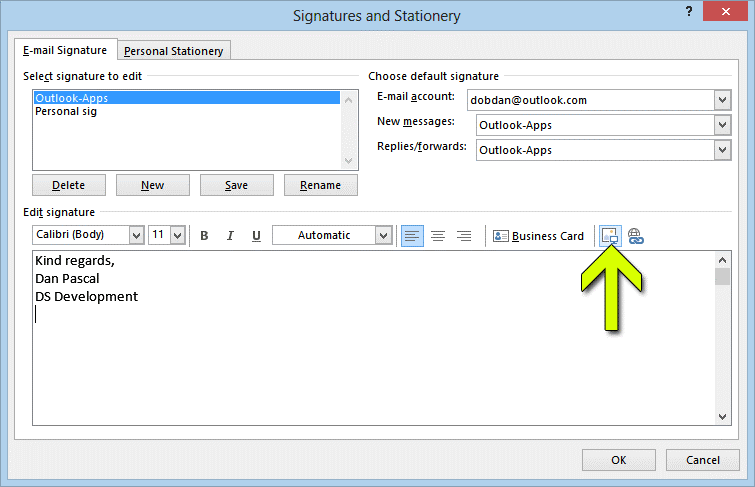Screen dimensions: 755x487
Task: Click the Insert Picture icon
Action: point(610,236)
